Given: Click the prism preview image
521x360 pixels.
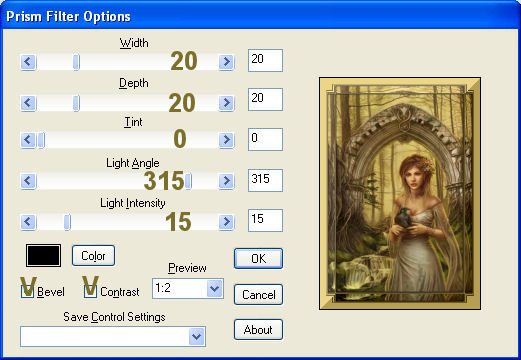Looking at the screenshot, I should pyautogui.click(x=400, y=194).
